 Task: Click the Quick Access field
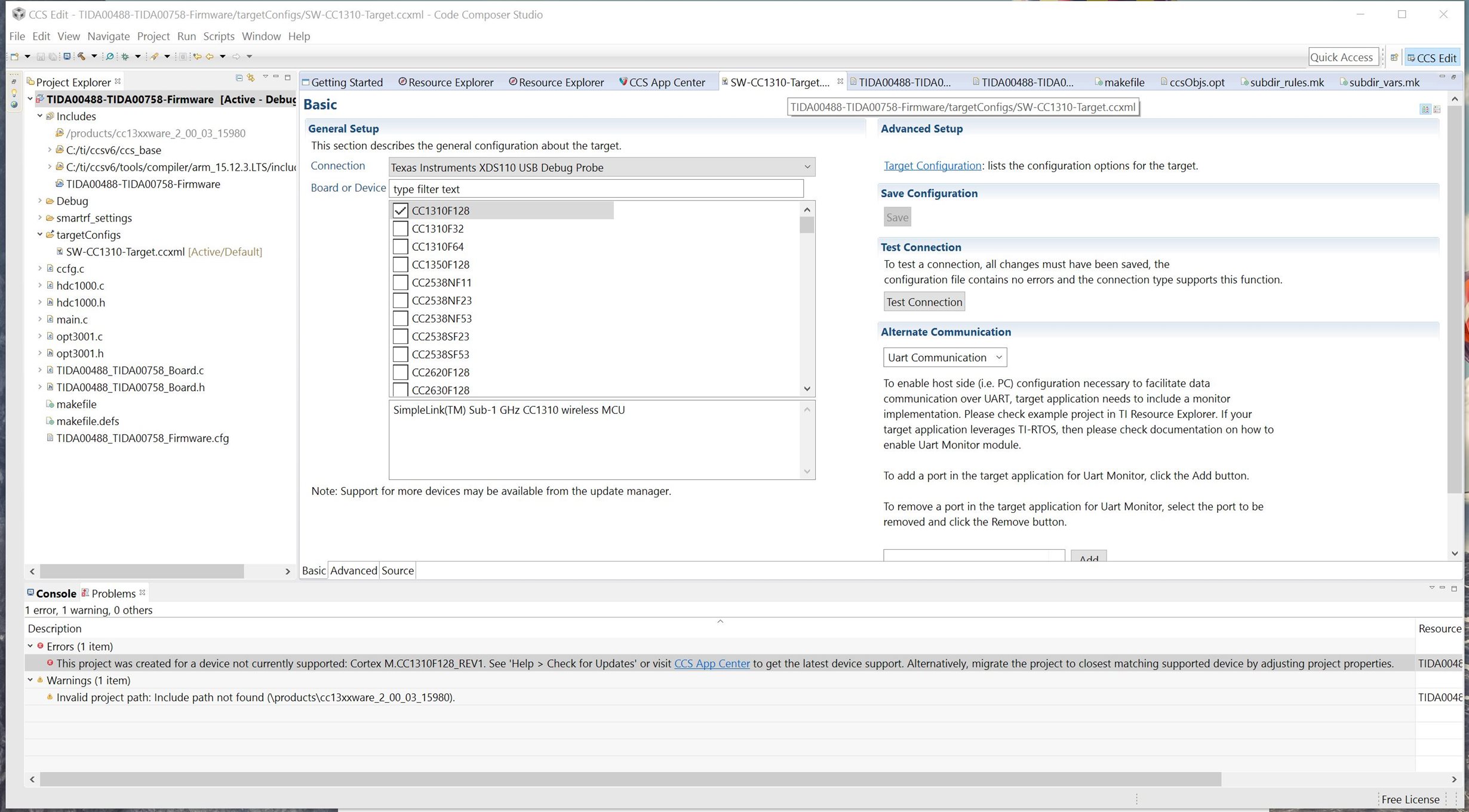tap(1343, 57)
